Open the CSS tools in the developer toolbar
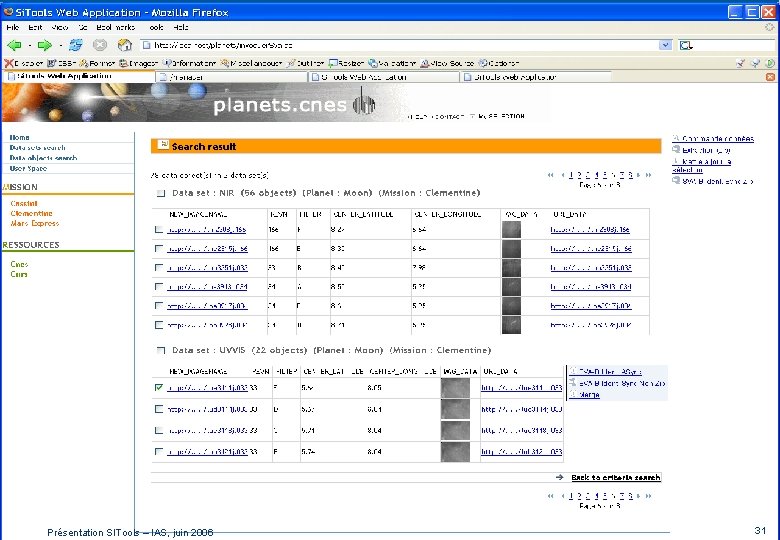The height and width of the screenshot is (540, 780). click(x=61, y=63)
